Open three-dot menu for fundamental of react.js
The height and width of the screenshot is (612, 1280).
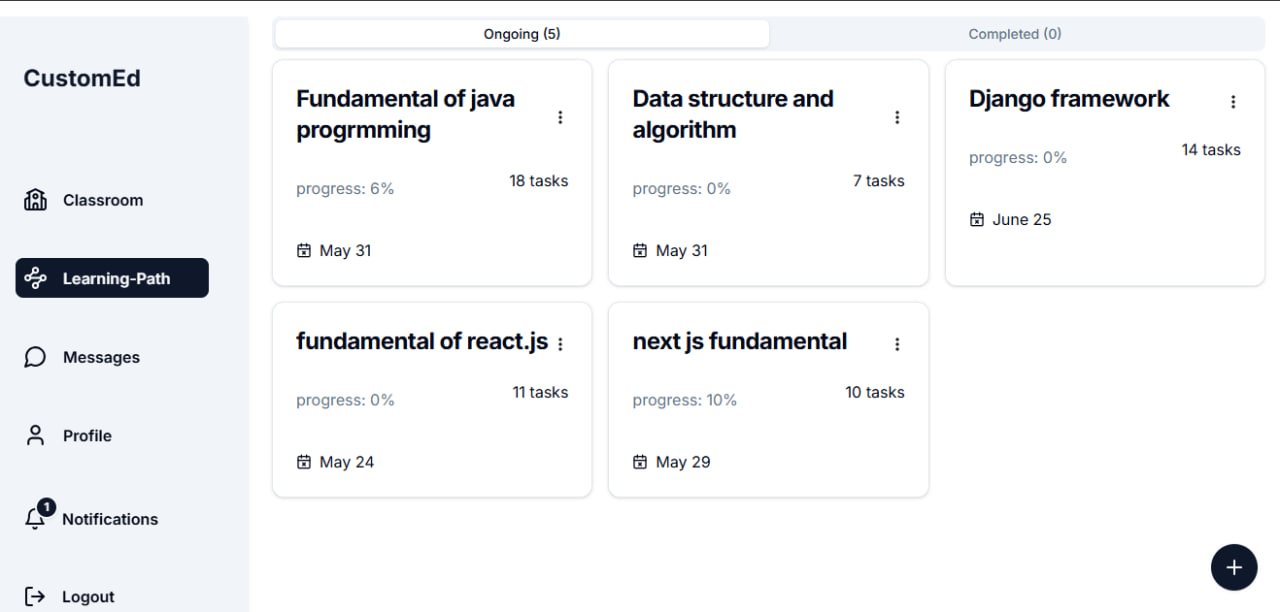coord(560,344)
